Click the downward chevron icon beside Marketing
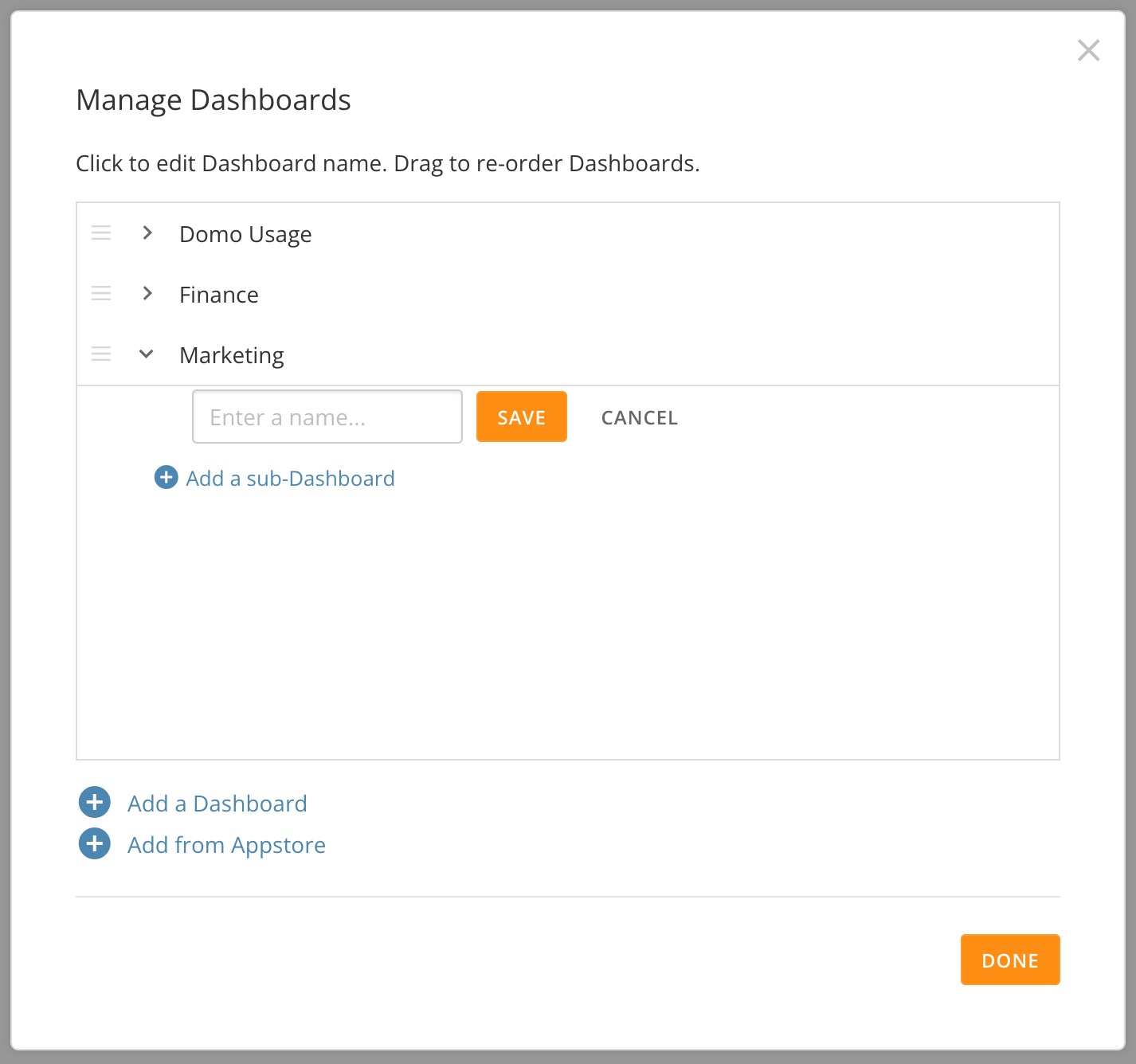Viewport: 1136px width, 1064px height. [x=146, y=354]
